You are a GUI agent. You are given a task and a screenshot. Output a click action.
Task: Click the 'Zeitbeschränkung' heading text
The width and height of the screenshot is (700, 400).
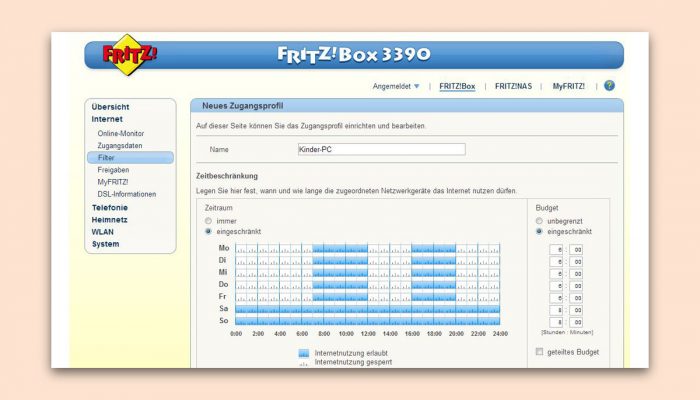[227, 176]
